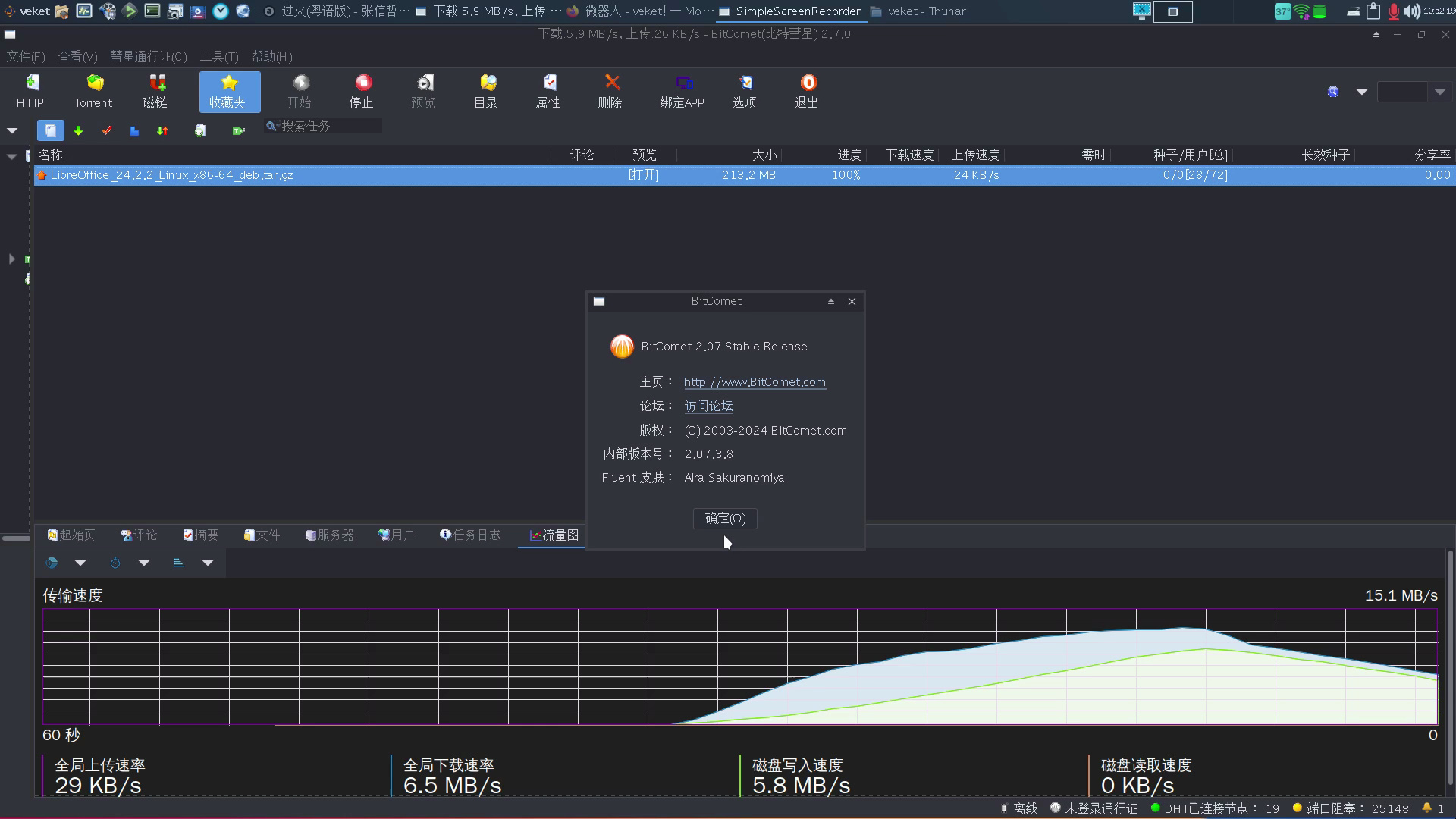
Task: Stop the task with the 停止 button
Action: 362,92
